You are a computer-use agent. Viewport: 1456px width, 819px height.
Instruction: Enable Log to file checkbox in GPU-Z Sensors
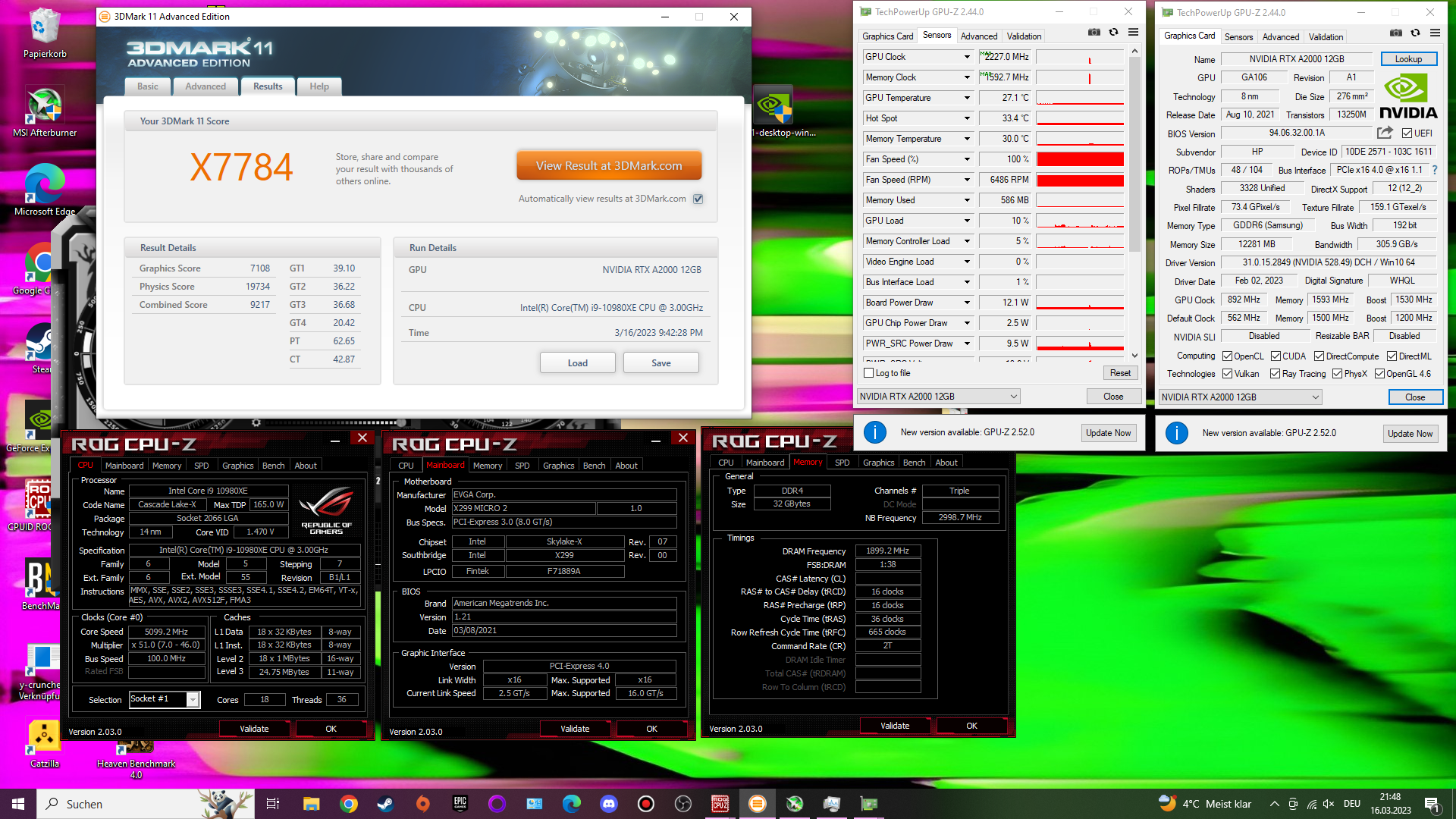pos(869,373)
